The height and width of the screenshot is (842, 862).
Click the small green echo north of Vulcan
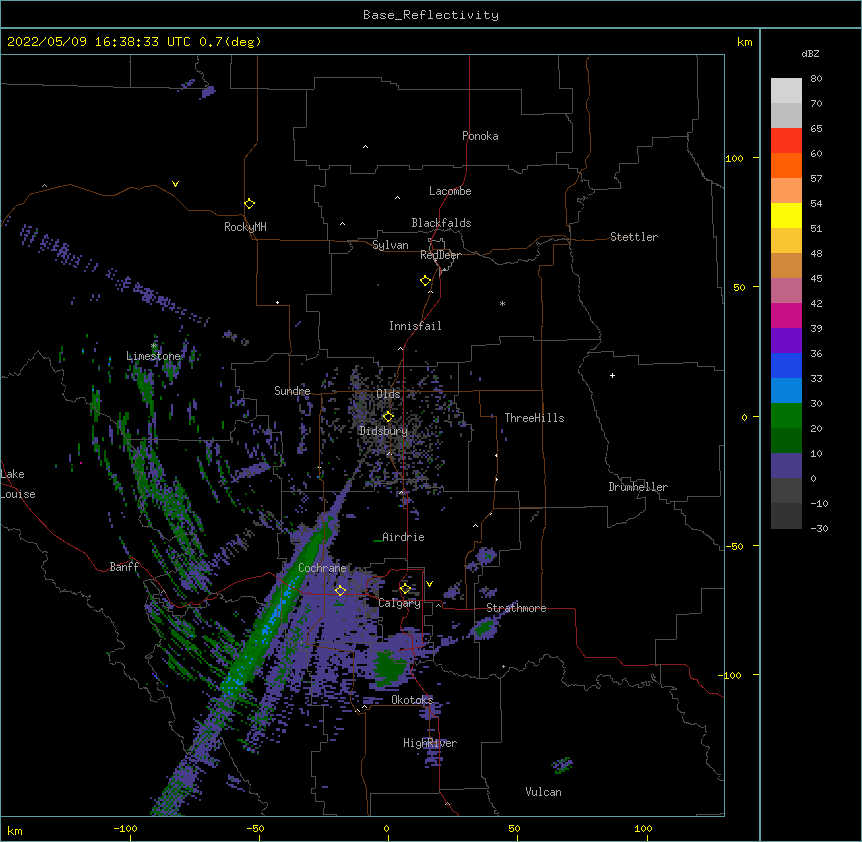pyautogui.click(x=562, y=765)
